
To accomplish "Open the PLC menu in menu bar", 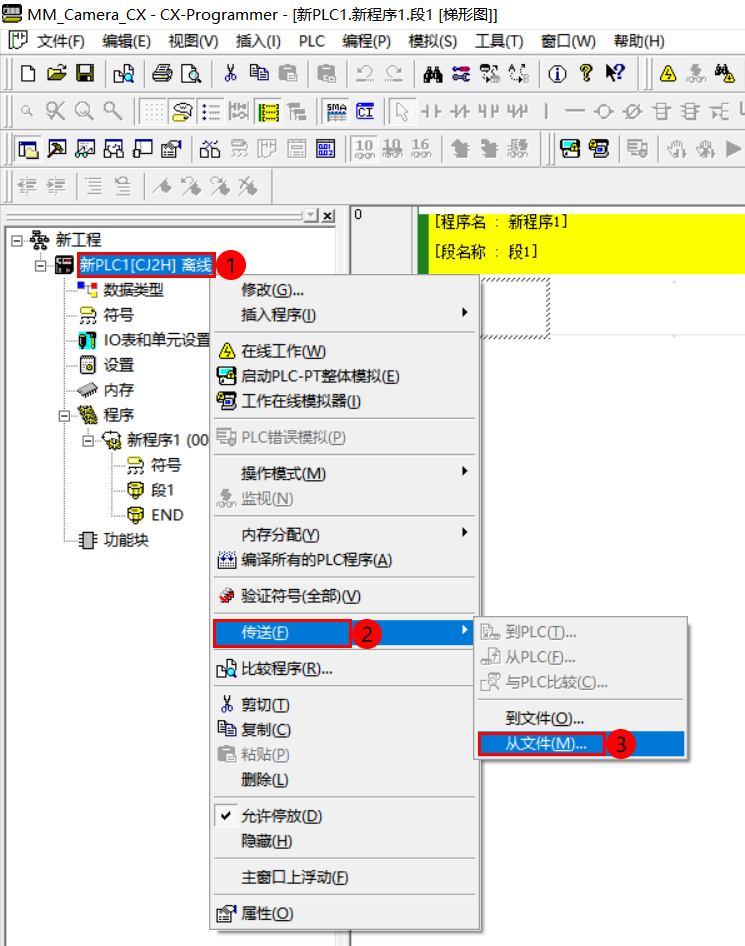I will 312,41.
